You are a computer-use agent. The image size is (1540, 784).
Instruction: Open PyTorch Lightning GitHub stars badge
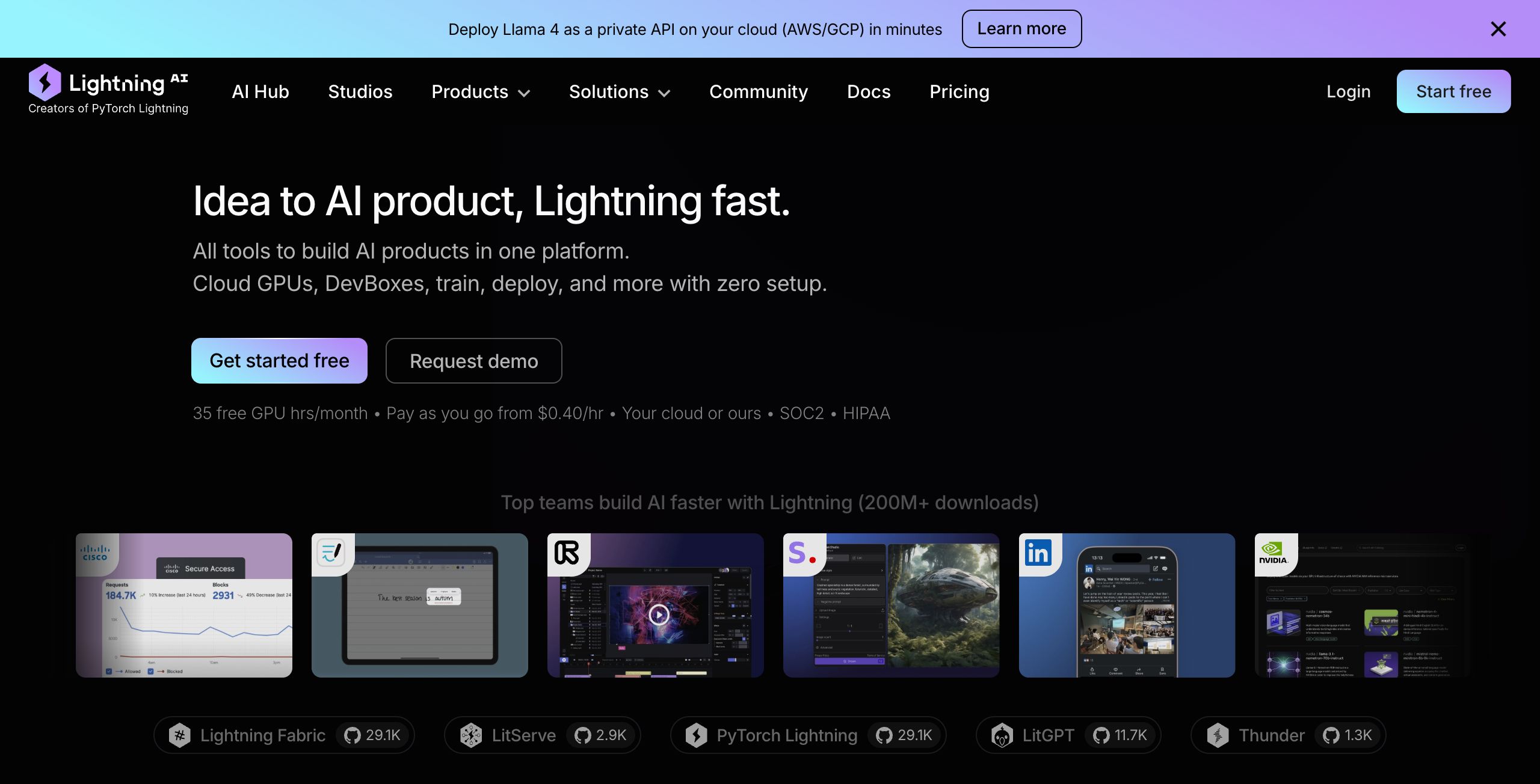pos(904,735)
